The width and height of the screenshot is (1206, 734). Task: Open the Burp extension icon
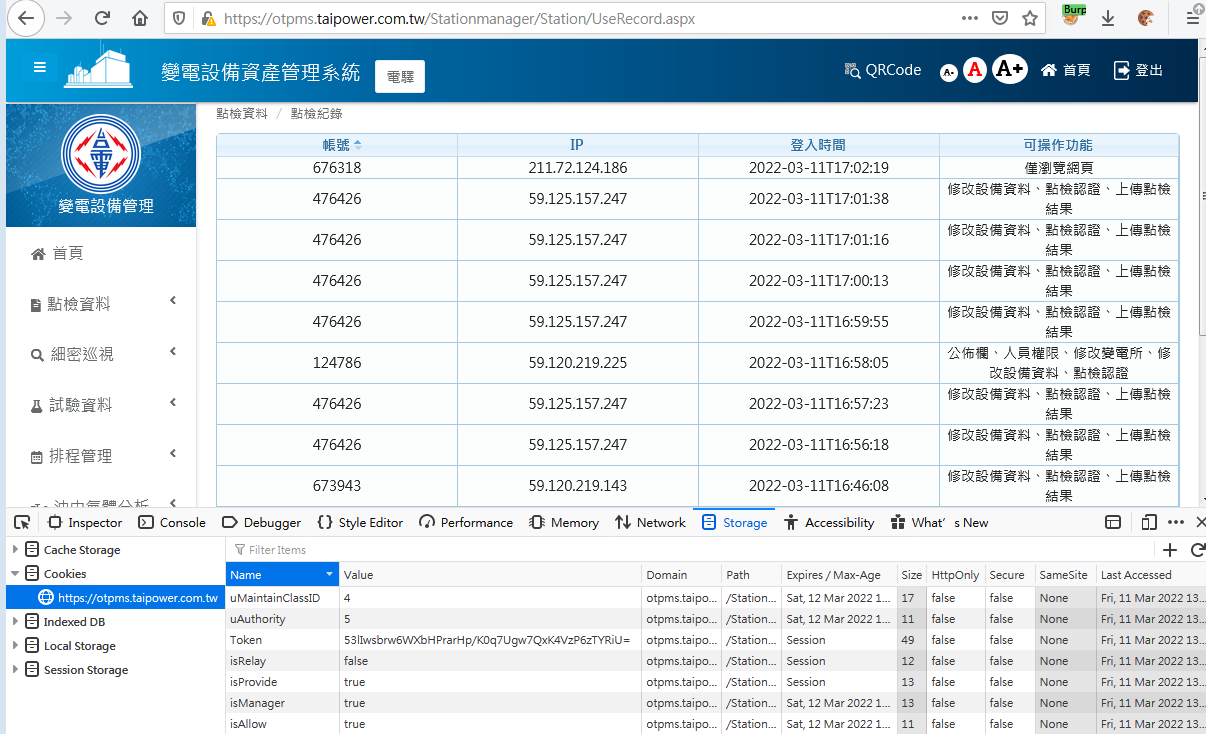coord(1074,15)
